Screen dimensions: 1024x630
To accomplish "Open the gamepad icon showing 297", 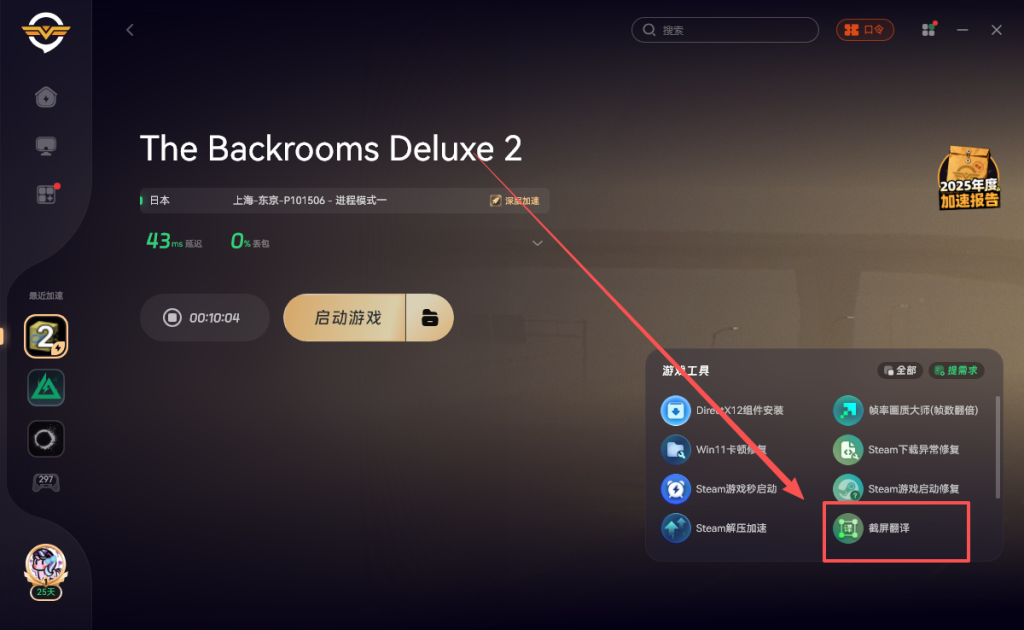I will 46,482.
